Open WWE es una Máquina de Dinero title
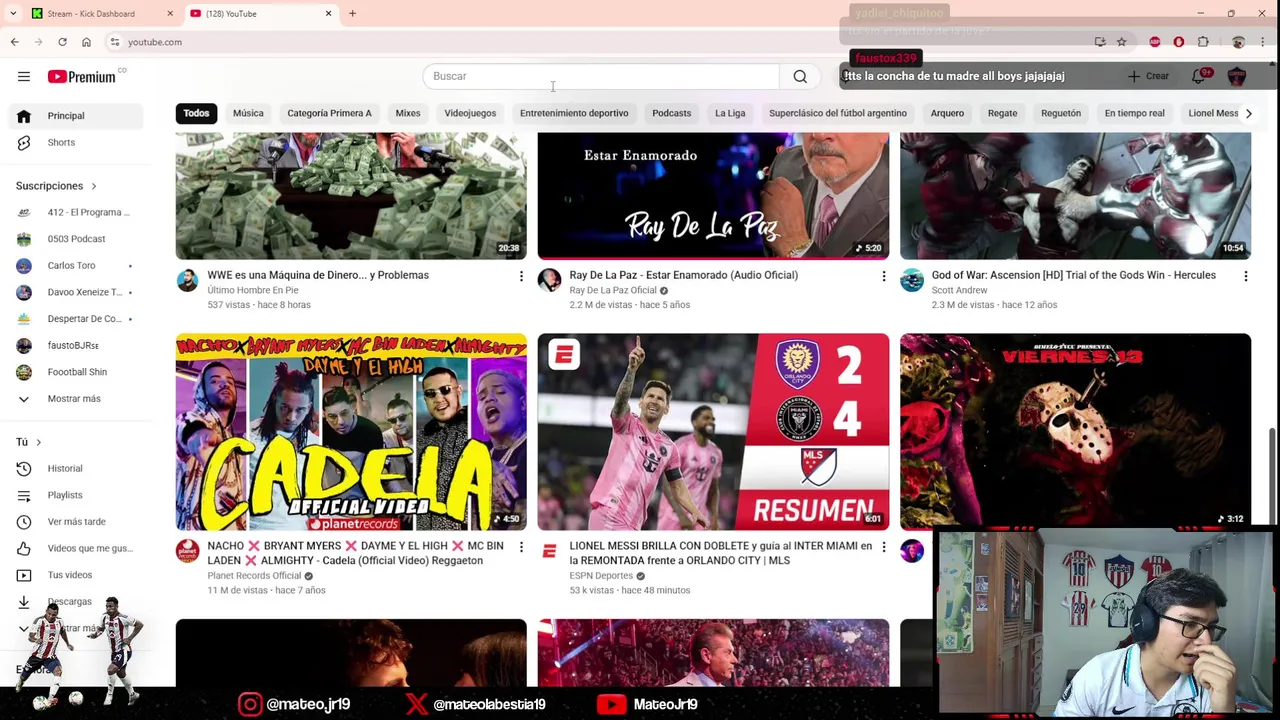The image size is (1280, 720). pyautogui.click(x=318, y=275)
